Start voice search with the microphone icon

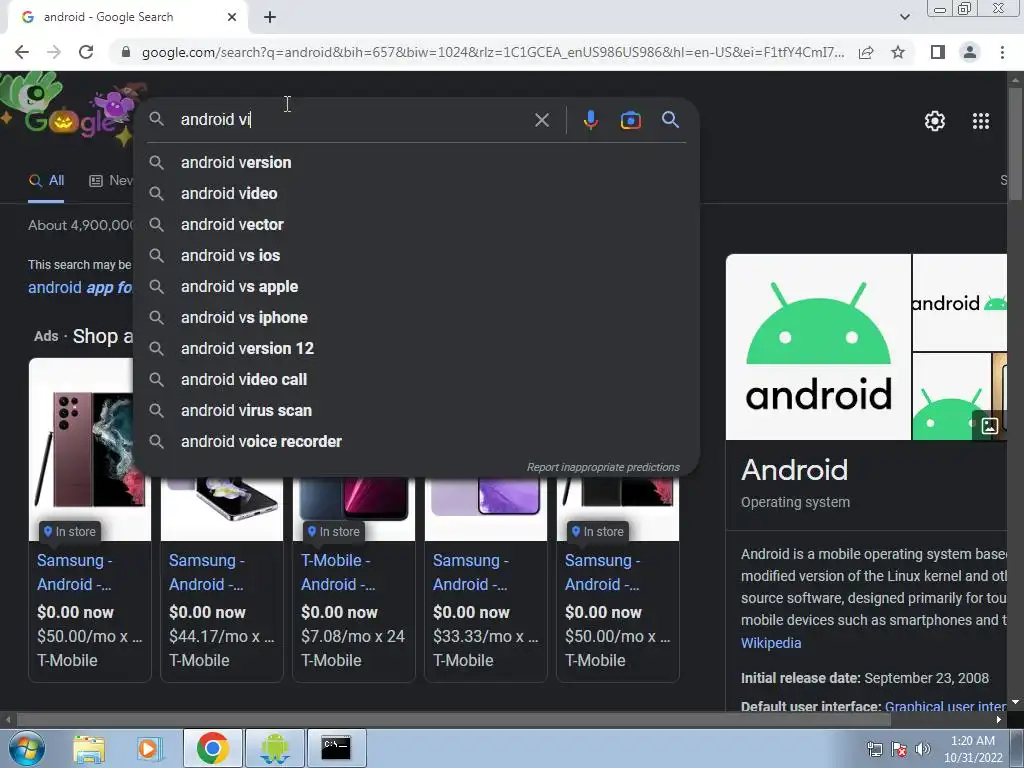590,120
